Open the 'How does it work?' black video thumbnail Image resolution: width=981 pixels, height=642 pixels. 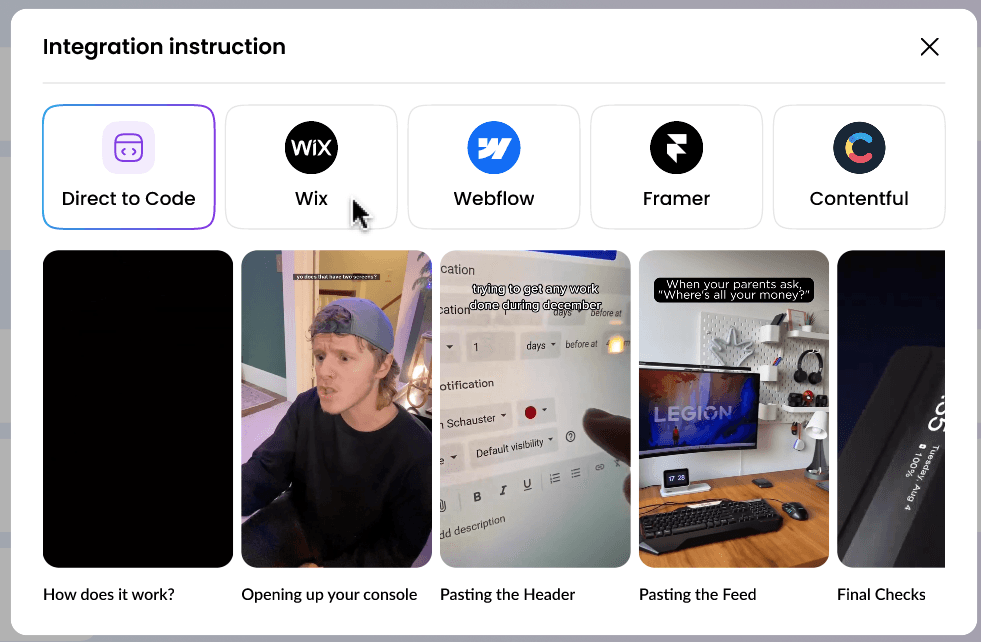[x=138, y=409]
